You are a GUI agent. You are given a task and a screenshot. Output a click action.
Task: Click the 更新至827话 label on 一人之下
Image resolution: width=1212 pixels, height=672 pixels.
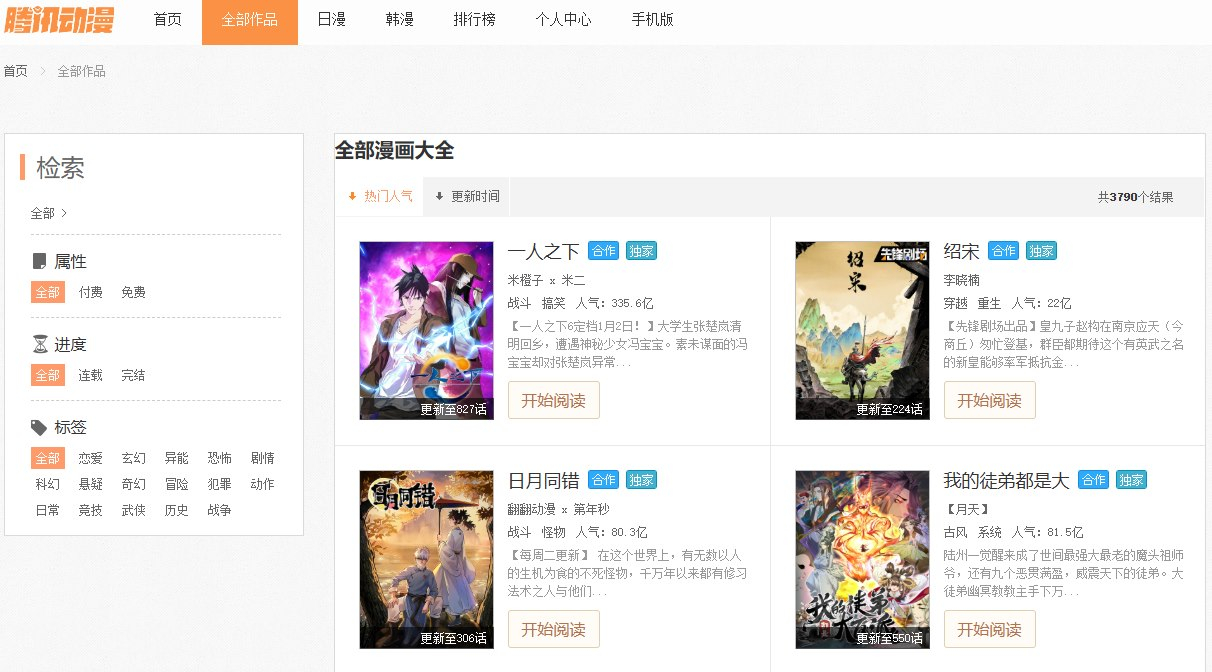(453, 409)
